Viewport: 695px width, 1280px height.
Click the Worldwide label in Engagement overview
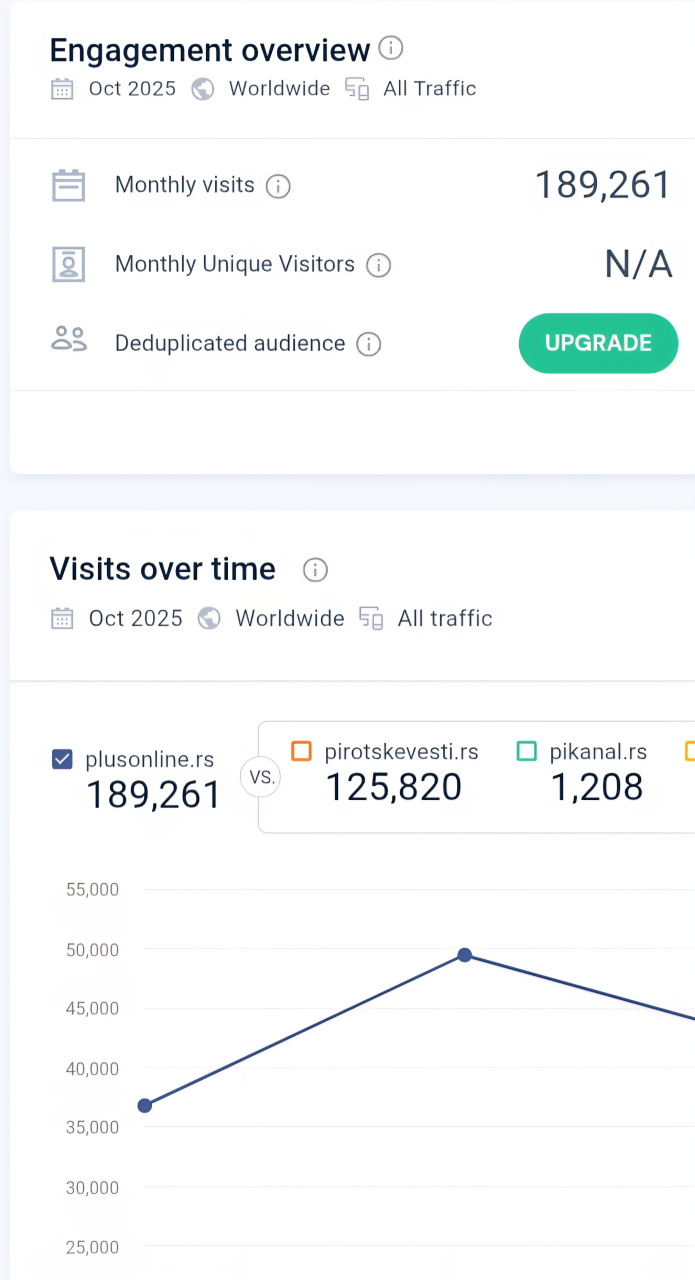(x=279, y=89)
